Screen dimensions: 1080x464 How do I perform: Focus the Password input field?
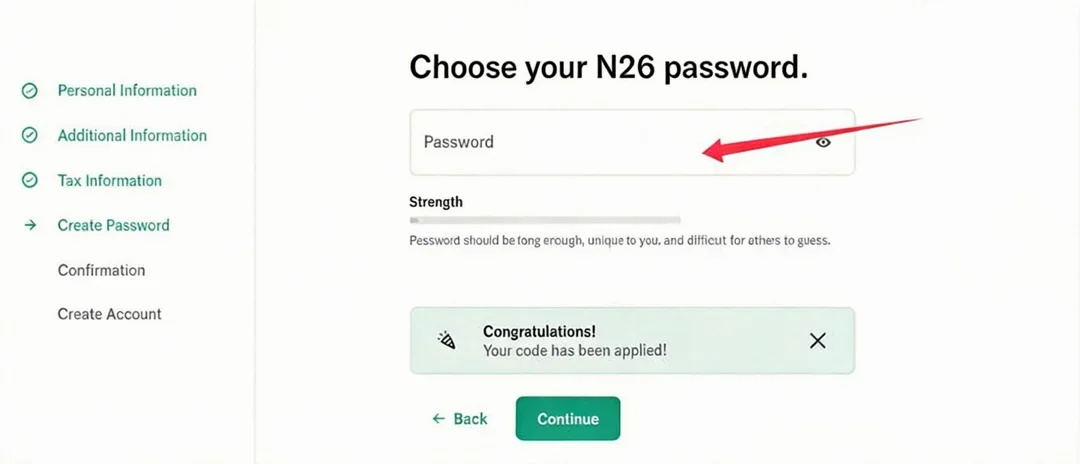[x=600, y=142]
